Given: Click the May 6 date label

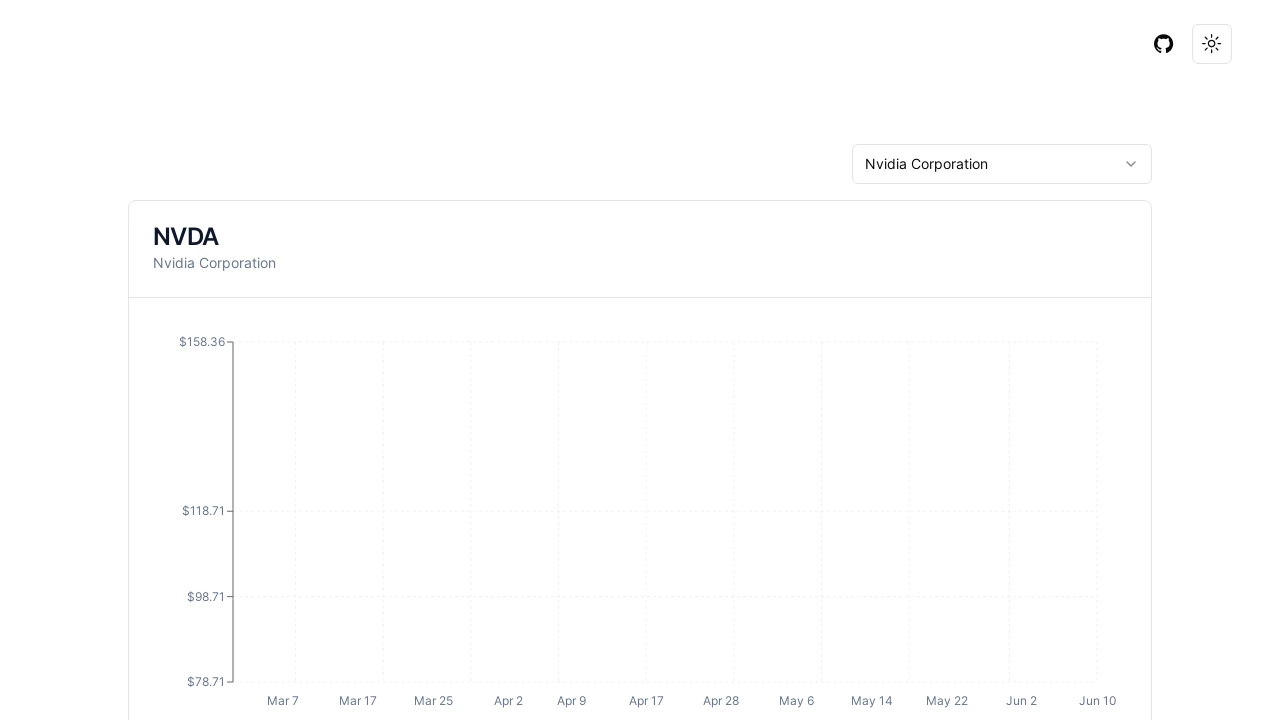Looking at the screenshot, I should [x=797, y=701].
